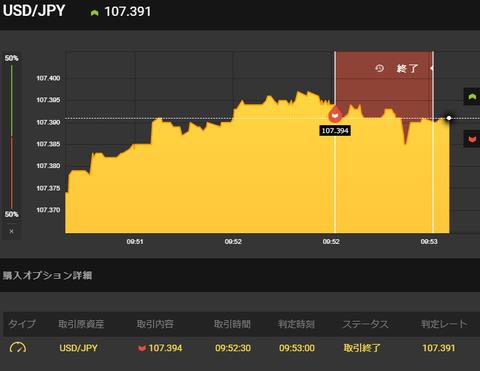Image resolution: width=480 pixels, height=371 pixels.
Task: Click the タイプ column header
Action: click(22, 324)
